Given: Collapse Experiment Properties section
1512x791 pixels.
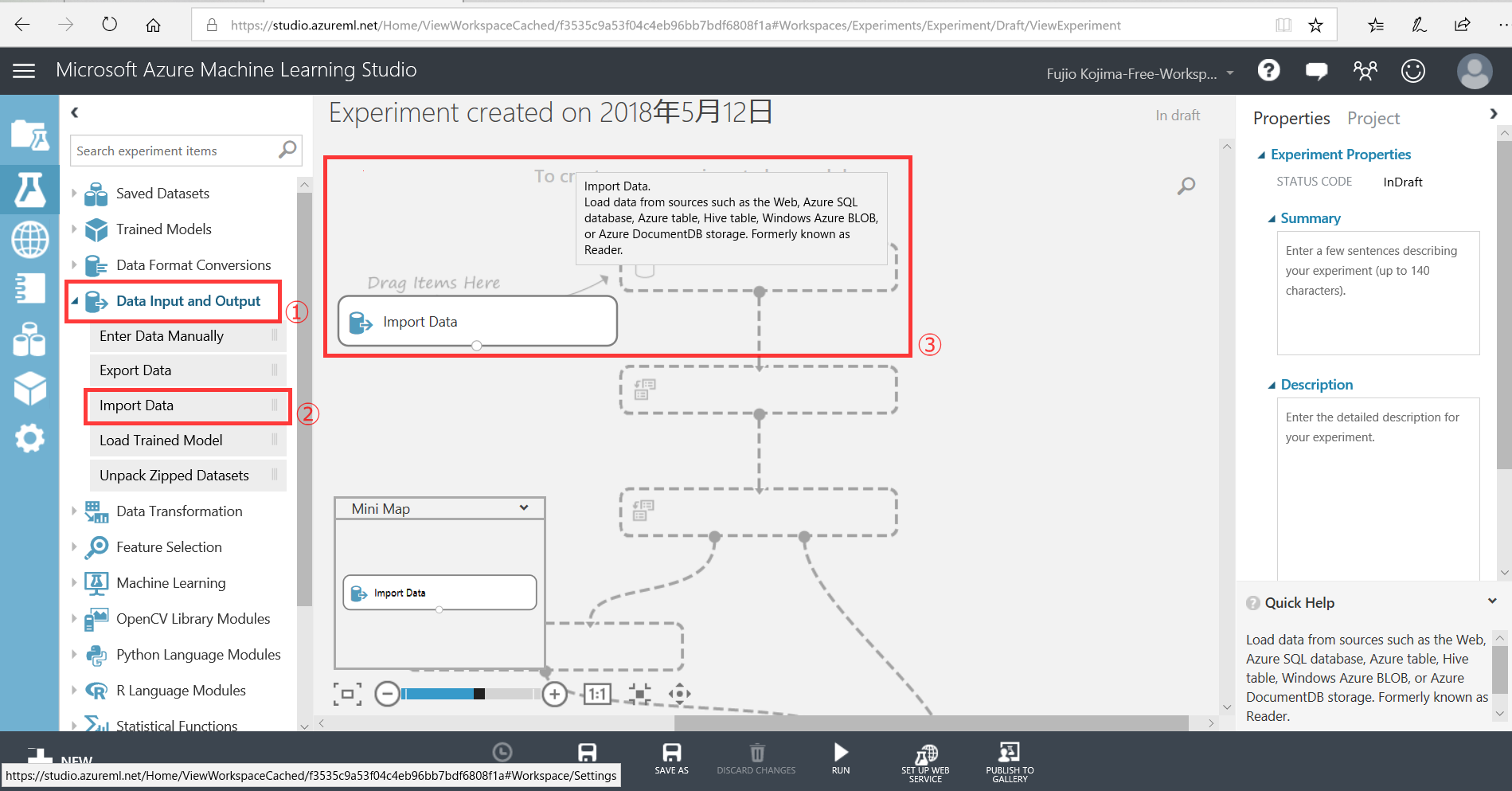Looking at the screenshot, I should point(1261,155).
